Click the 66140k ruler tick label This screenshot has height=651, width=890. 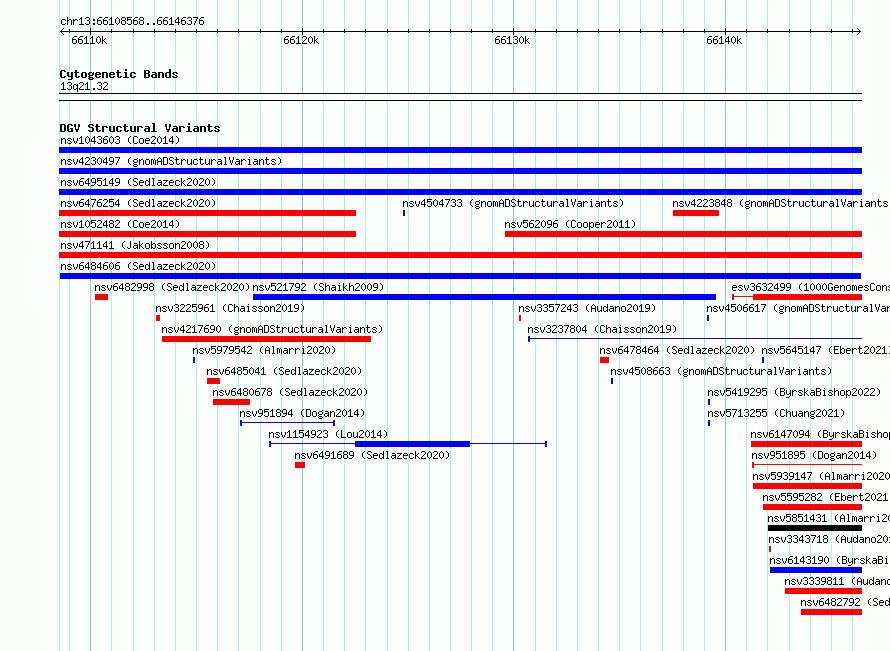click(x=724, y=40)
